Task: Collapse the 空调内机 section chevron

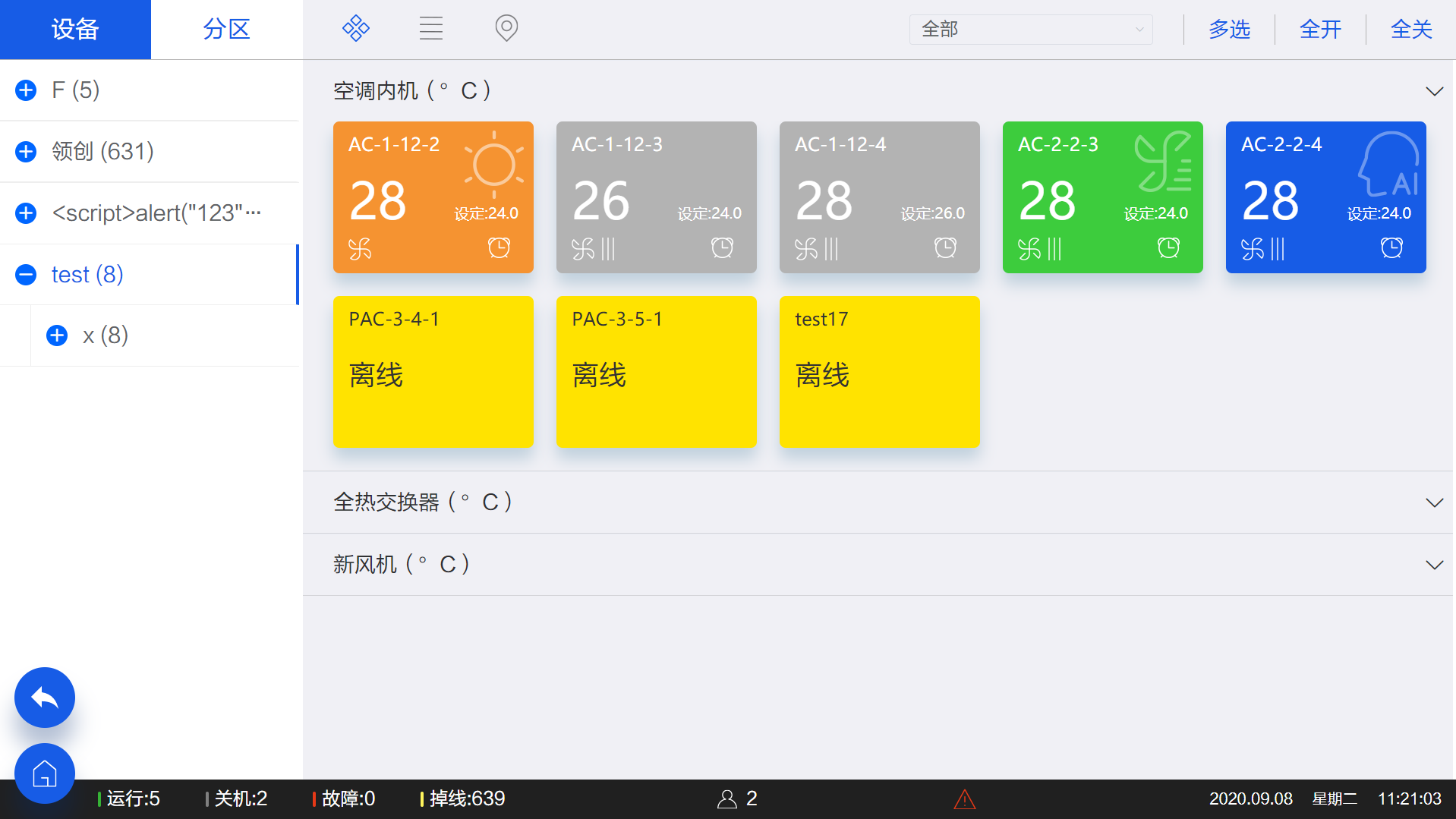Action: pos(1434,91)
